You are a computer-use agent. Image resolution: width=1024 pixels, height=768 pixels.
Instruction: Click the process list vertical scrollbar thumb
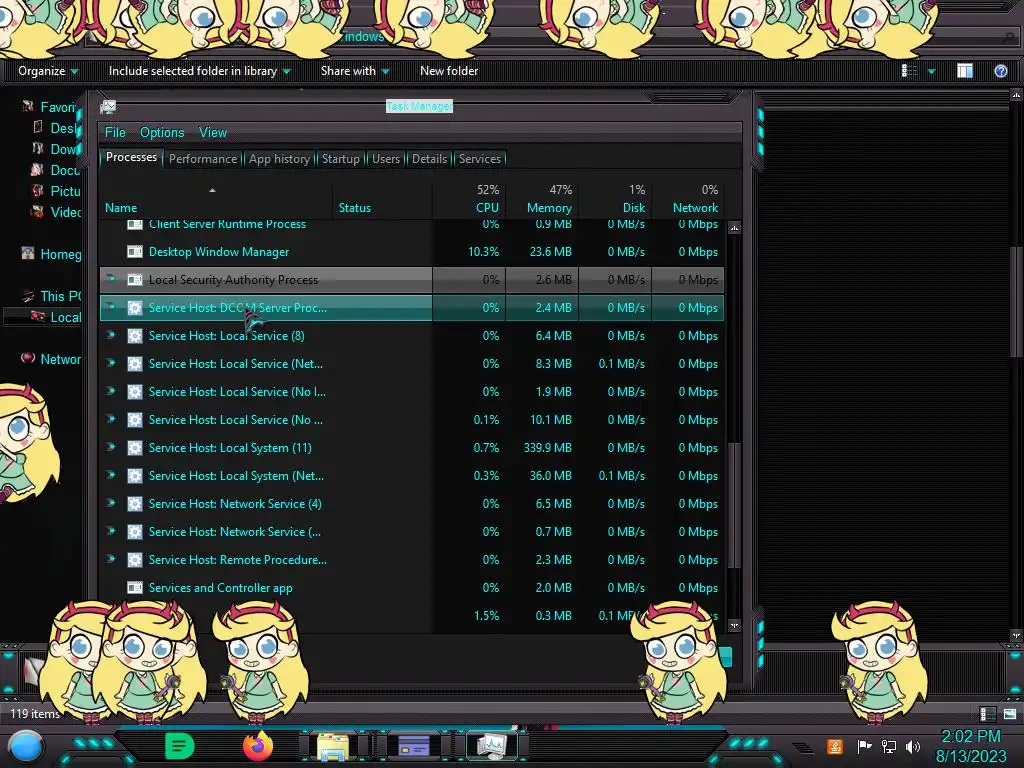click(x=735, y=504)
